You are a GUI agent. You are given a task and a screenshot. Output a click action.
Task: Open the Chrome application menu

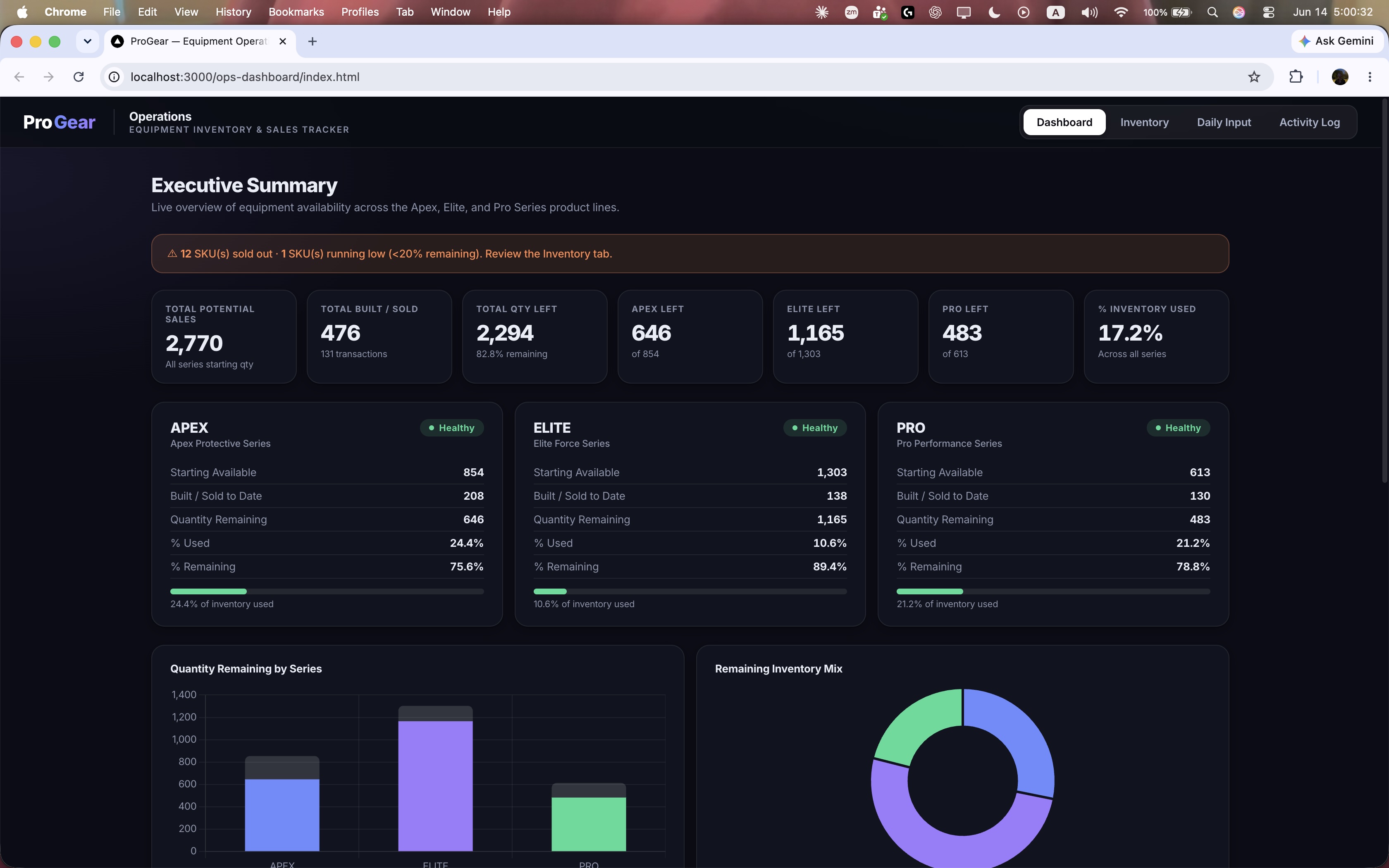click(x=65, y=12)
